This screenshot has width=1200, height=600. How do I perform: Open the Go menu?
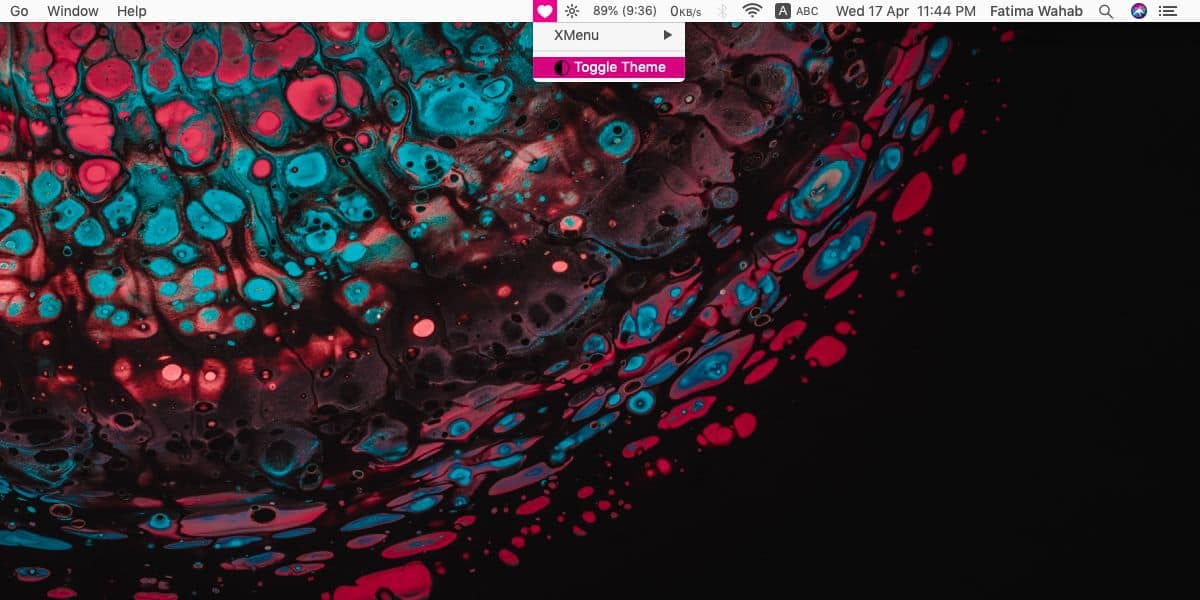click(19, 11)
